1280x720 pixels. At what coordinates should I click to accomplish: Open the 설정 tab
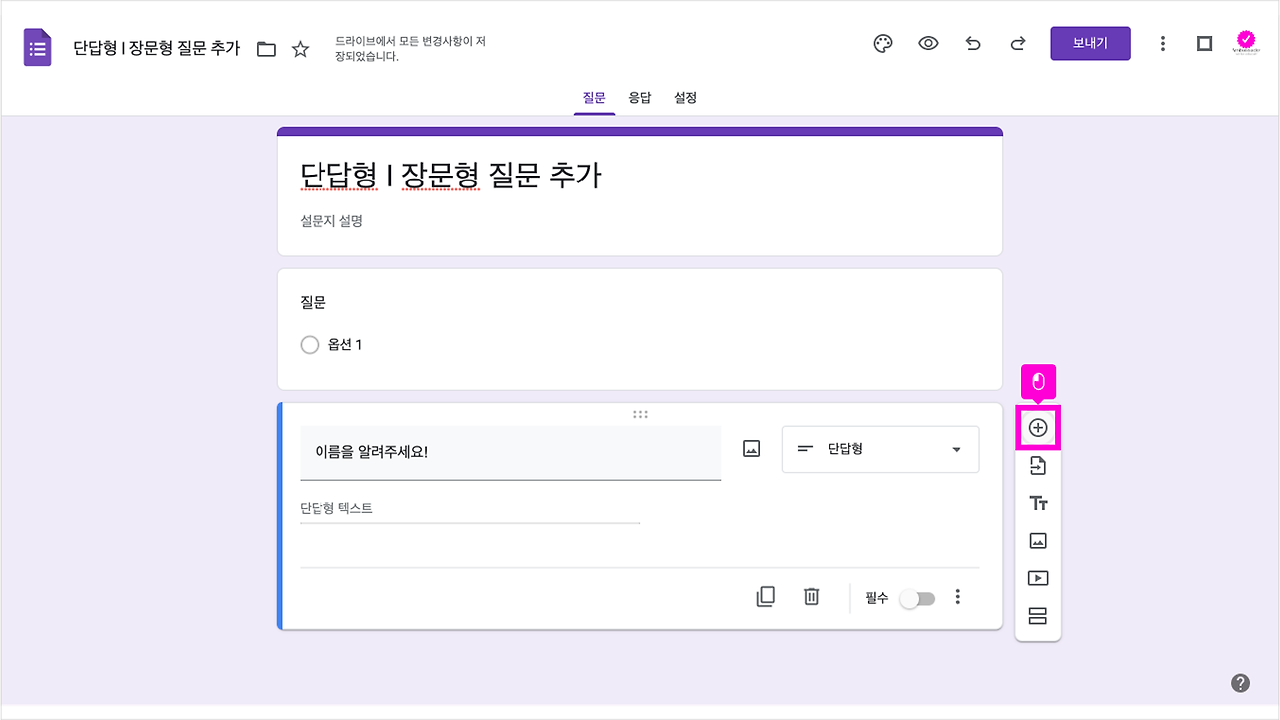click(x=685, y=97)
